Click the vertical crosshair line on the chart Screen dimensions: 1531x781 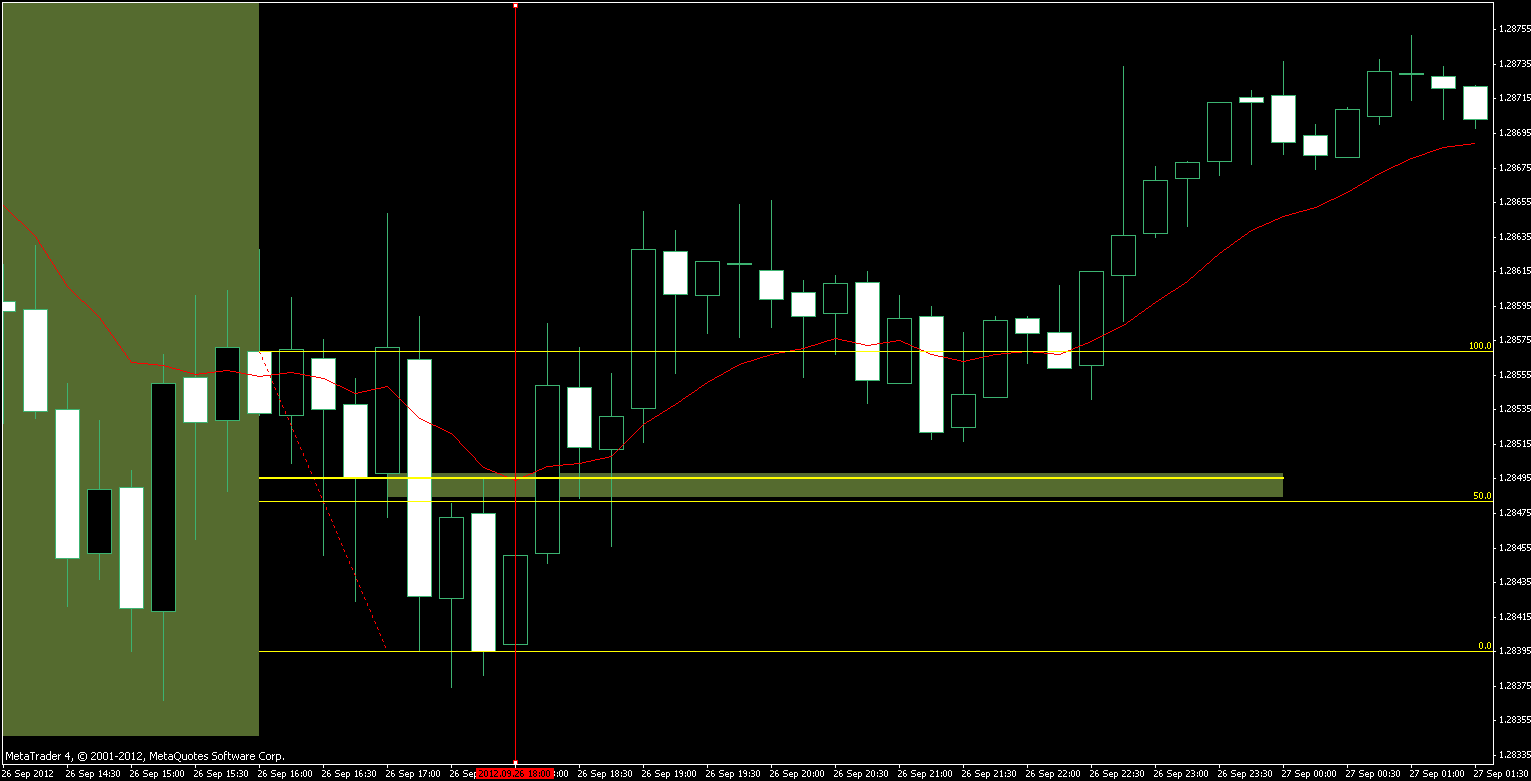coord(516,150)
